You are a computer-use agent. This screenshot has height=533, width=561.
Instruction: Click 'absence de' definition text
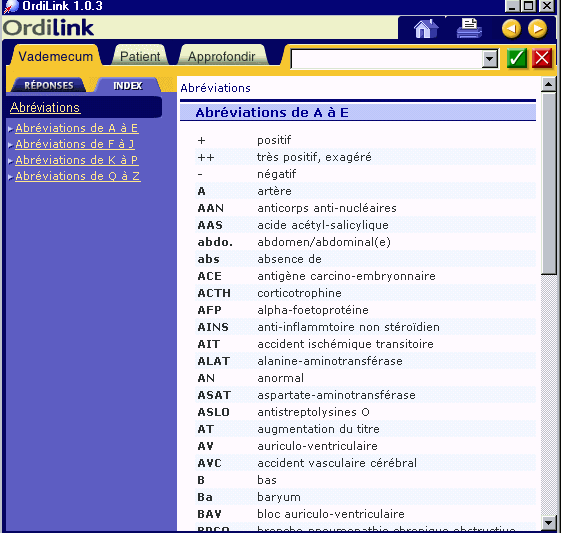(289, 259)
